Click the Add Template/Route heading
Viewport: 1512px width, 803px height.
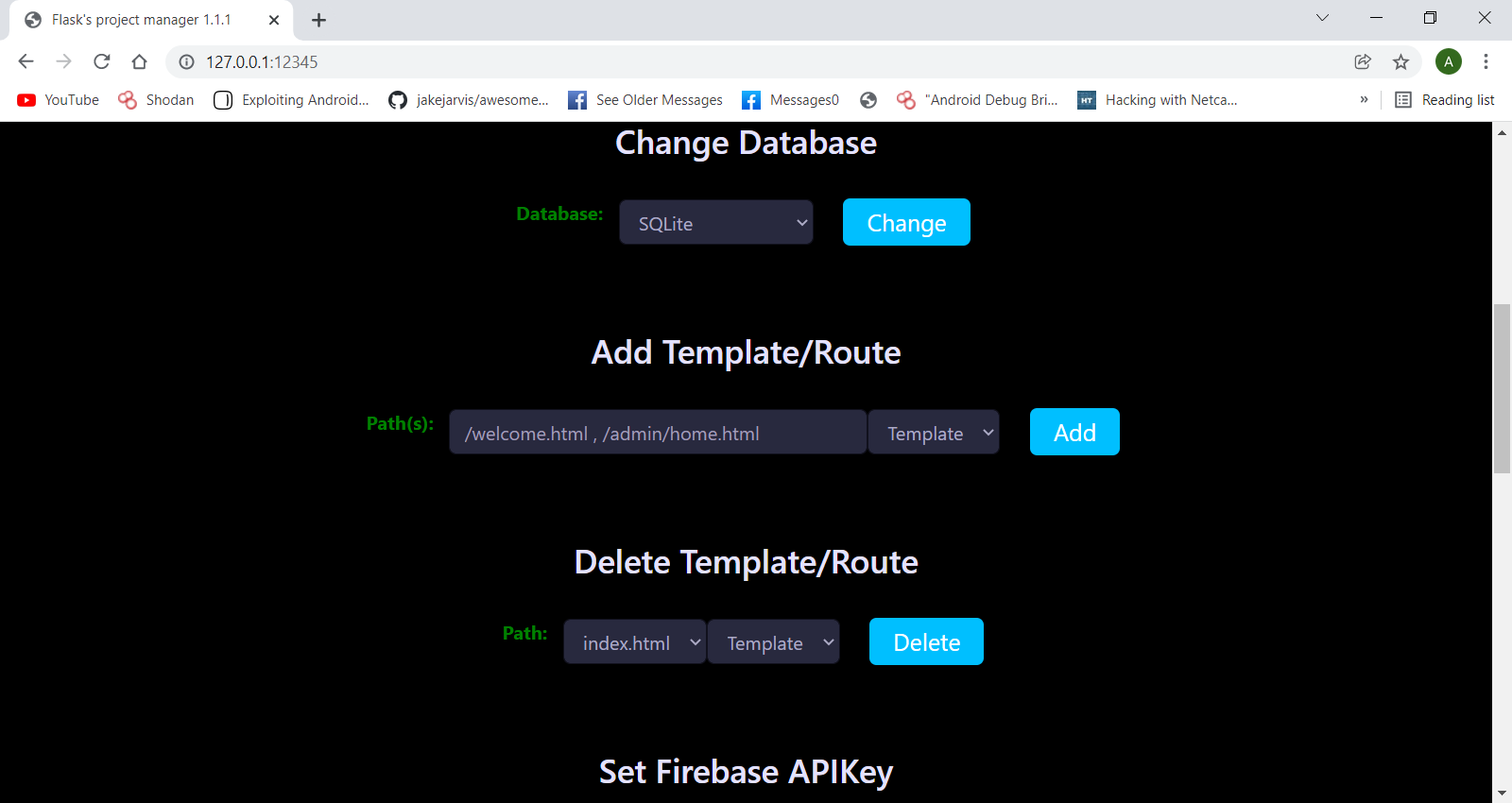(x=746, y=353)
